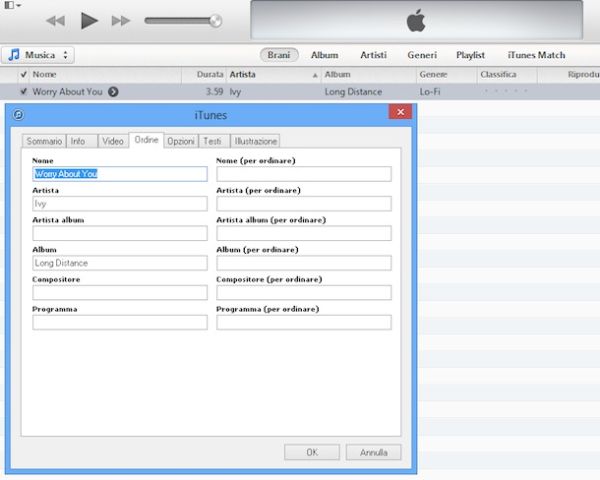Image resolution: width=600 pixels, height=480 pixels.
Task: Switch to the Playlist view
Action: point(471,55)
